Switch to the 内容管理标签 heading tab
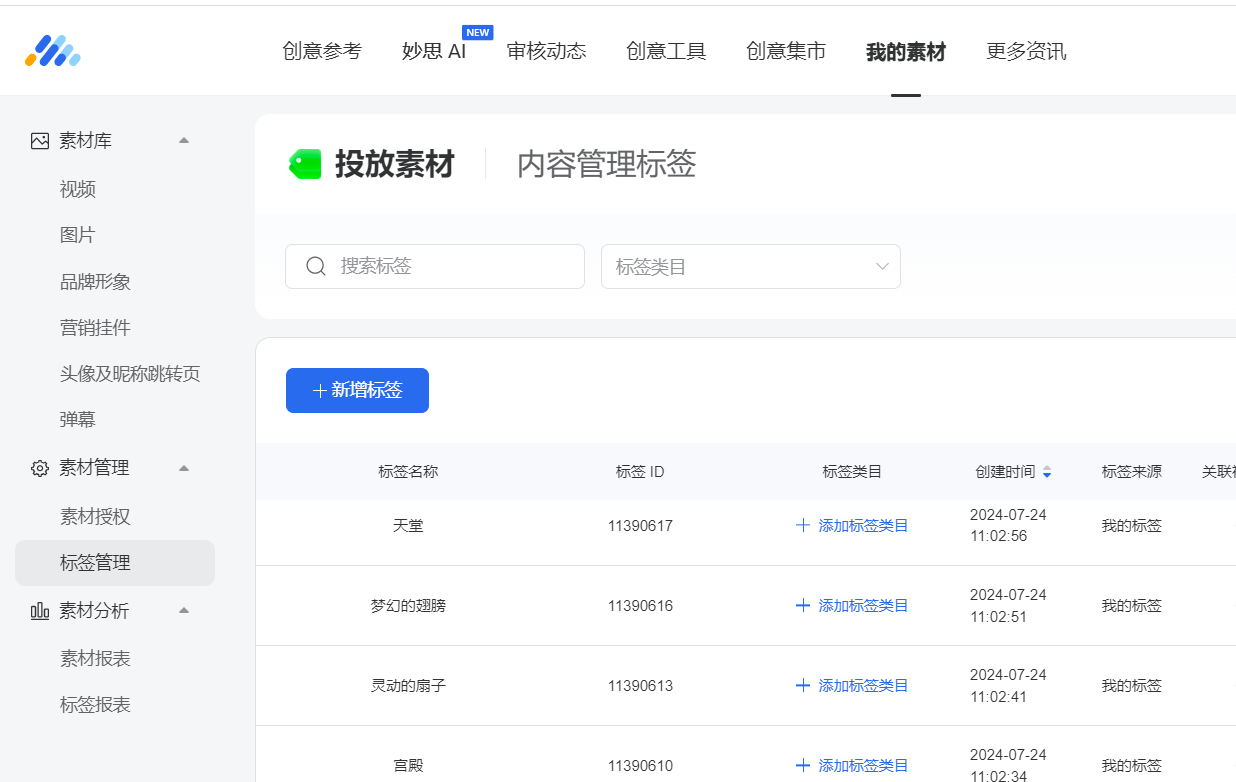Screen dimensions: 1236x782 (606, 164)
